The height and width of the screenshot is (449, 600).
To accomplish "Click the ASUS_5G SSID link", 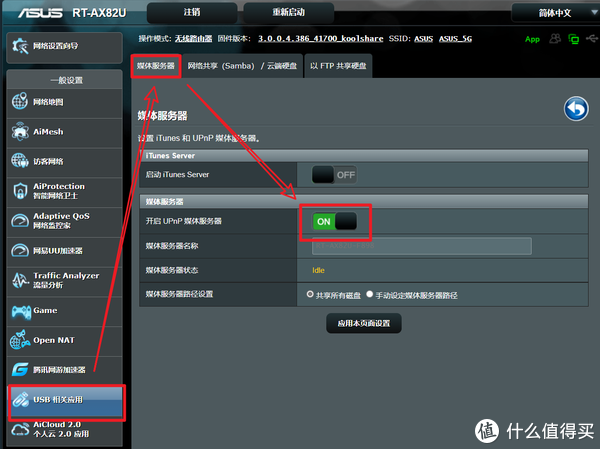I will [x=455, y=39].
